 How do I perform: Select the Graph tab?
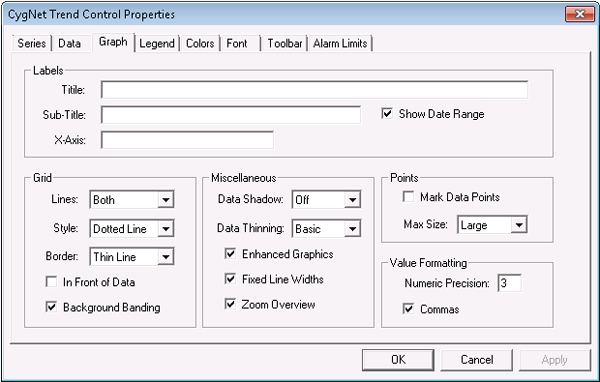coord(113,42)
